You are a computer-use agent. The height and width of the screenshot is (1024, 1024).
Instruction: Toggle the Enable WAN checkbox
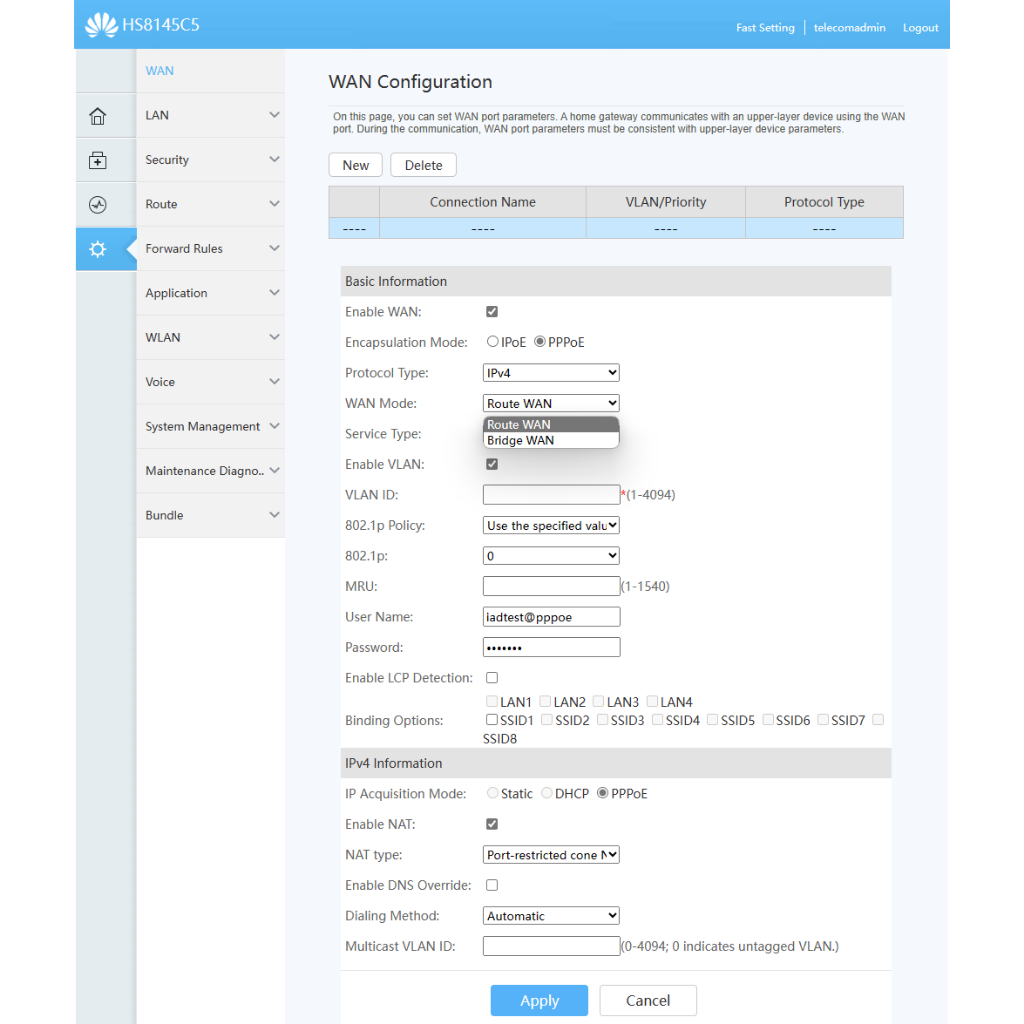coord(492,312)
